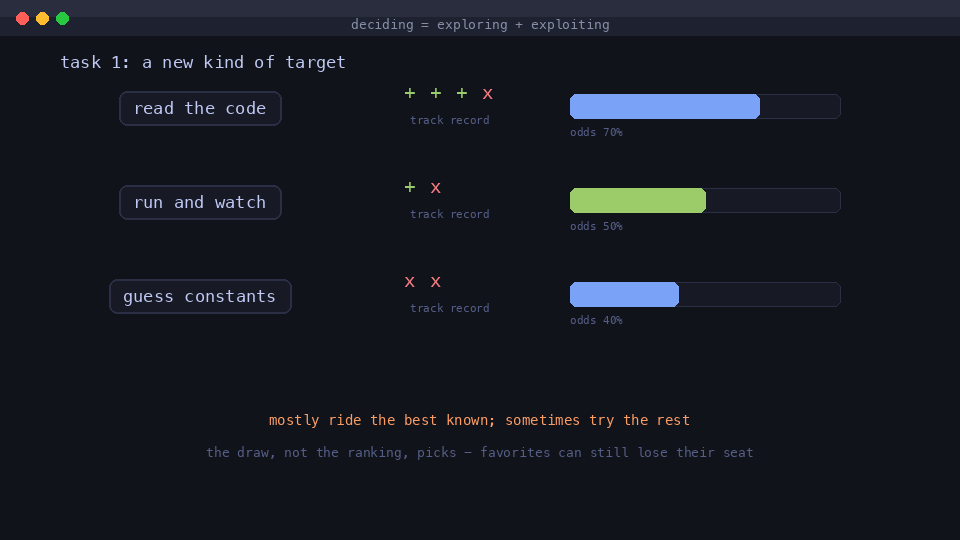Click 'track record' label under run and watch
Screen dimensions: 960x540
[449, 214]
